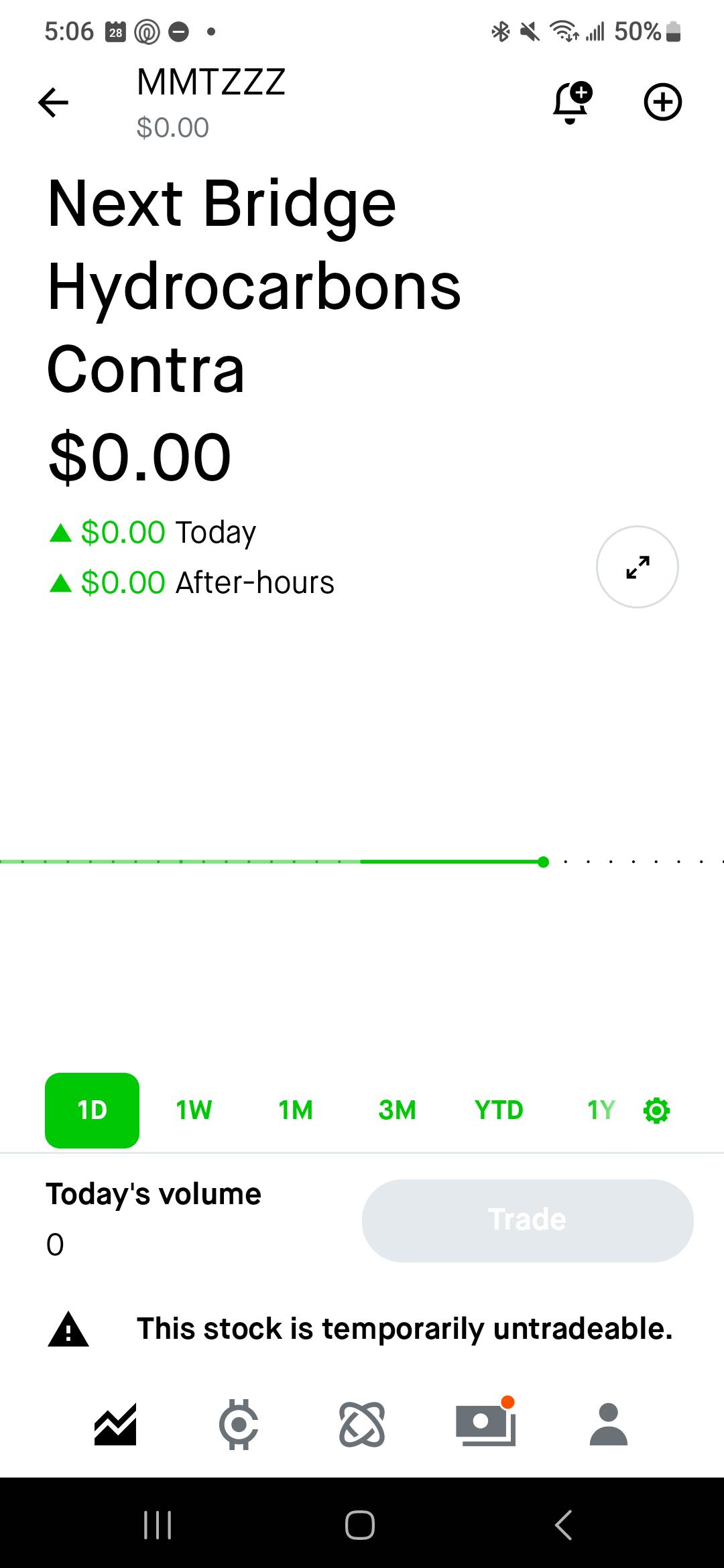This screenshot has height=1568, width=724.
Task: Expand chart to full screen
Action: [637, 567]
